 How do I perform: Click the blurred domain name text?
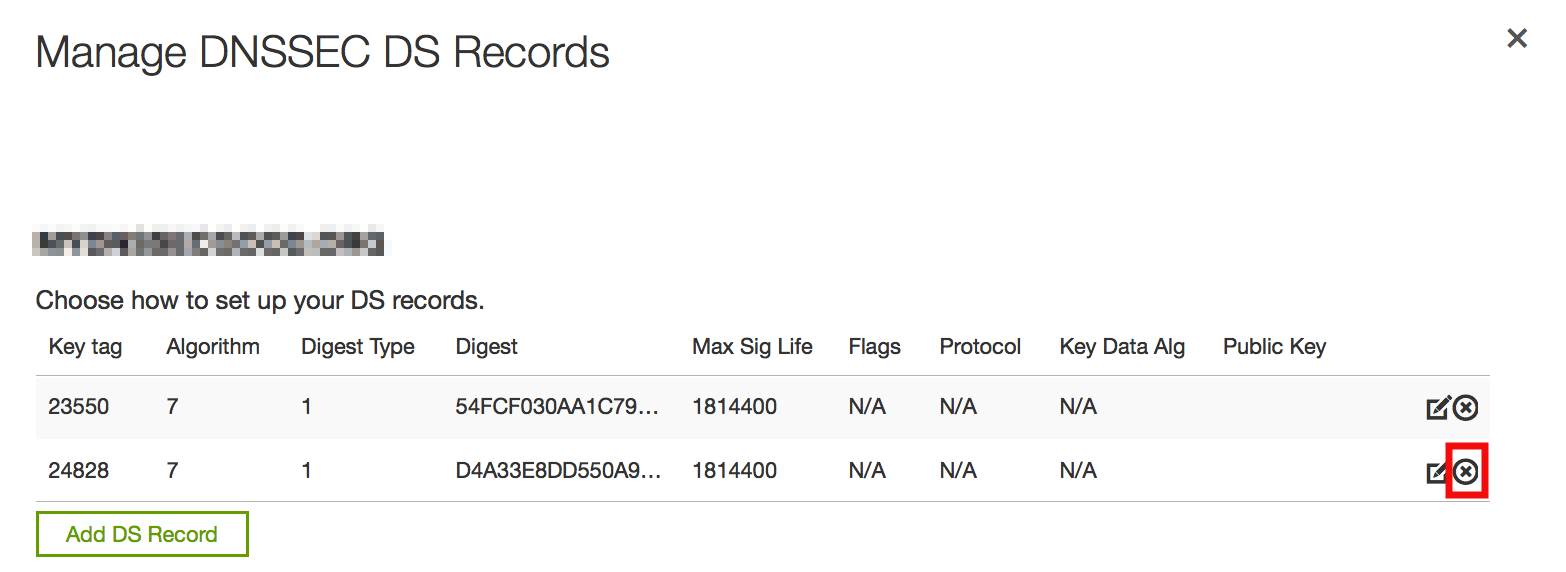point(209,243)
